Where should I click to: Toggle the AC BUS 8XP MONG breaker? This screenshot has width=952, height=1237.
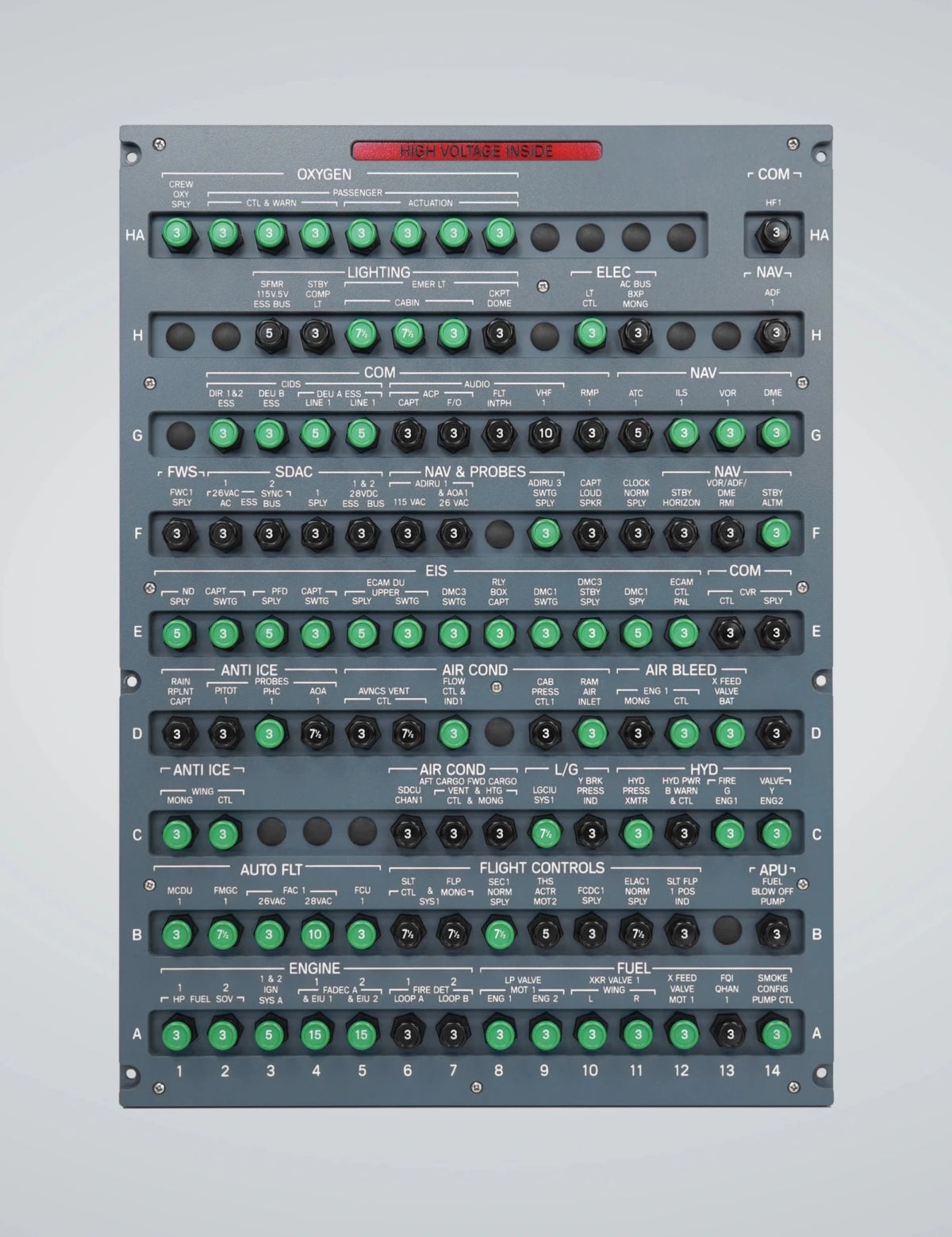click(637, 334)
